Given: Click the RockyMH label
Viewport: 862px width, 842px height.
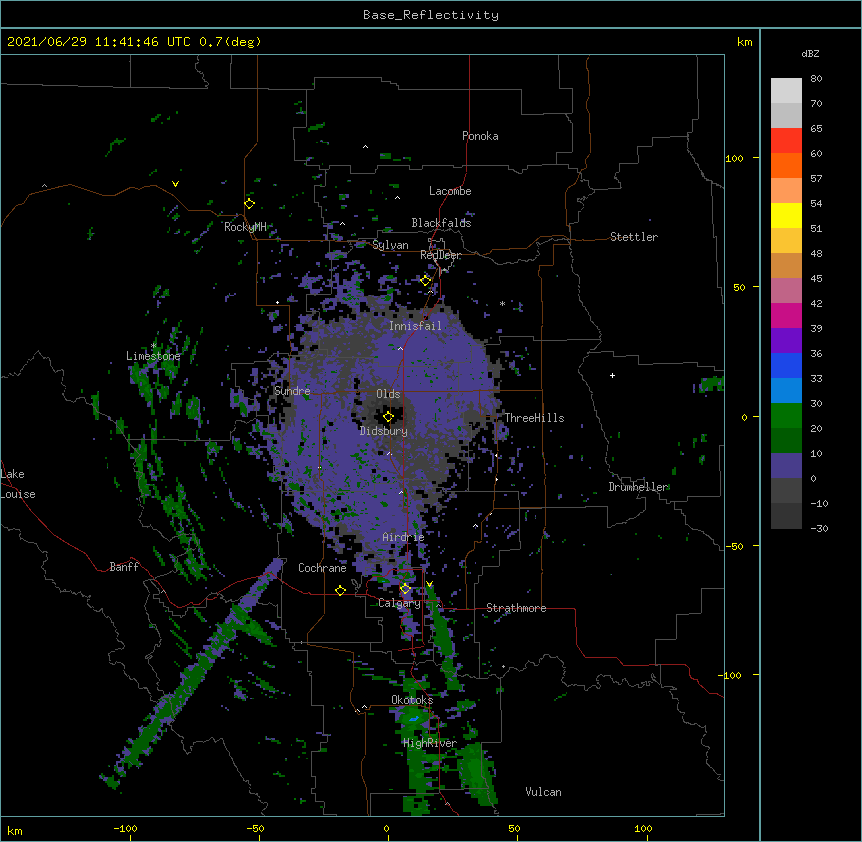Looking at the screenshot, I should coord(245,226).
